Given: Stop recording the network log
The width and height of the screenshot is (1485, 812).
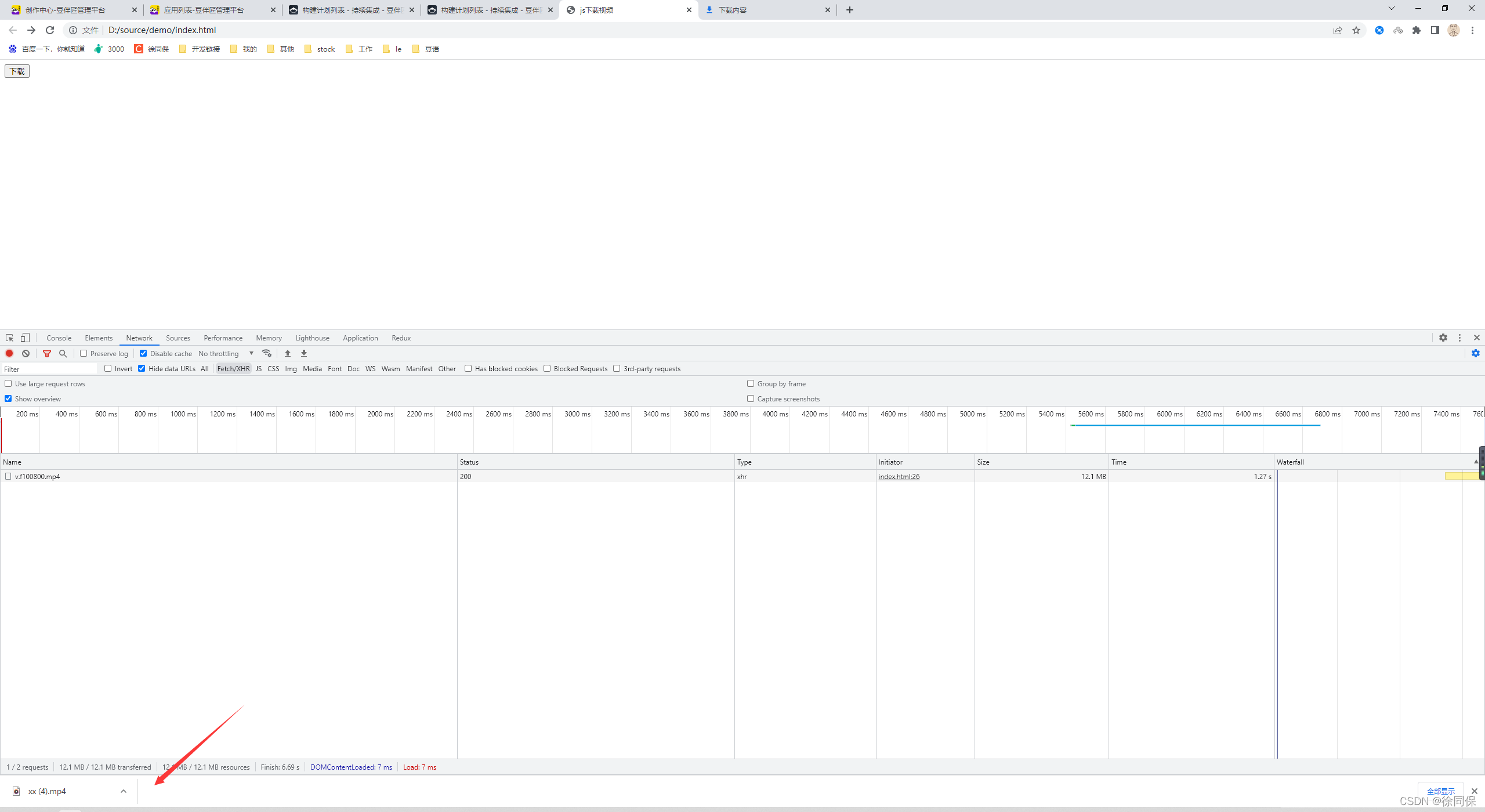Looking at the screenshot, I should [x=9, y=353].
